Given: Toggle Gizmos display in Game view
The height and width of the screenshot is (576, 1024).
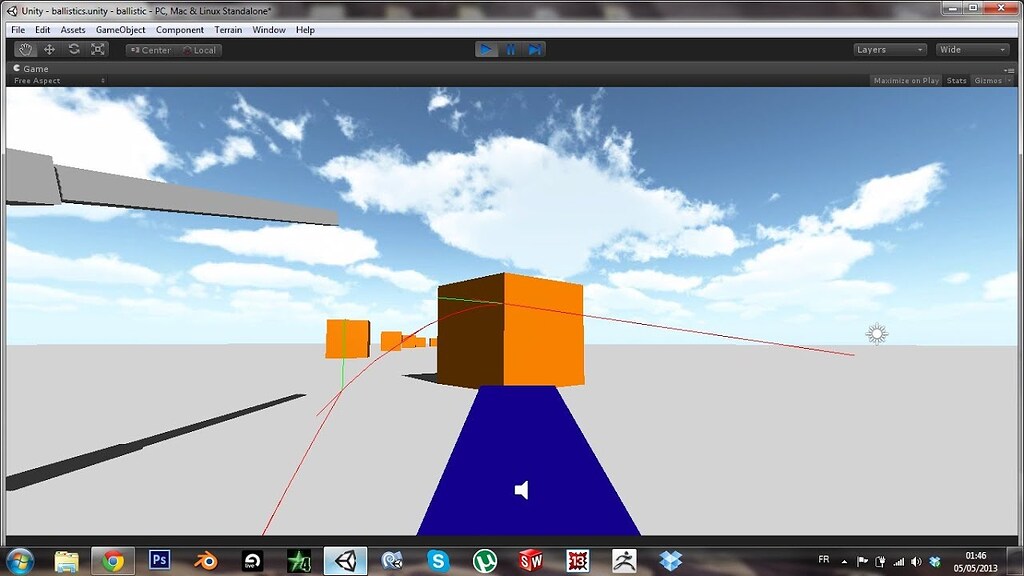Looking at the screenshot, I should coord(986,80).
